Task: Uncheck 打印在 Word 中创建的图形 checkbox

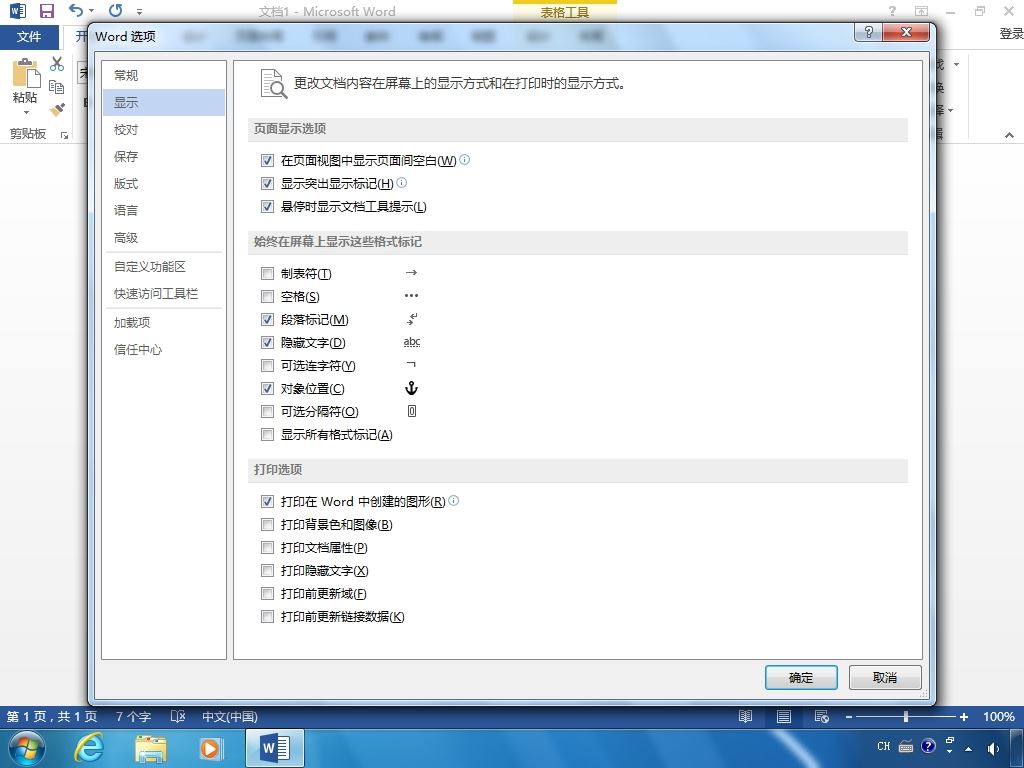Action: point(267,502)
